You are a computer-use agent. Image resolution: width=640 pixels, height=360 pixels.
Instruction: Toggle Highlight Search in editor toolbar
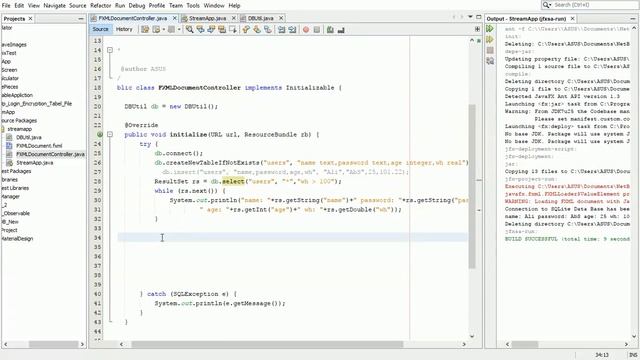[222, 29]
